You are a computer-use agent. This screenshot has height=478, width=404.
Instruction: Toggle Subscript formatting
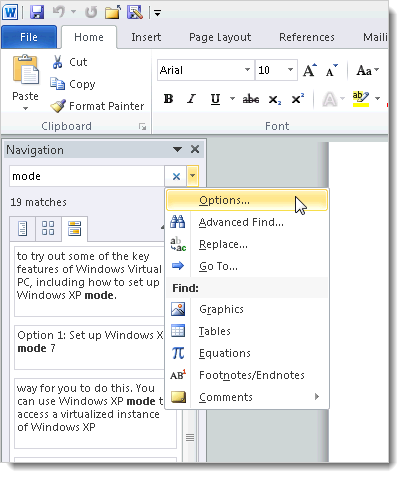(275, 99)
